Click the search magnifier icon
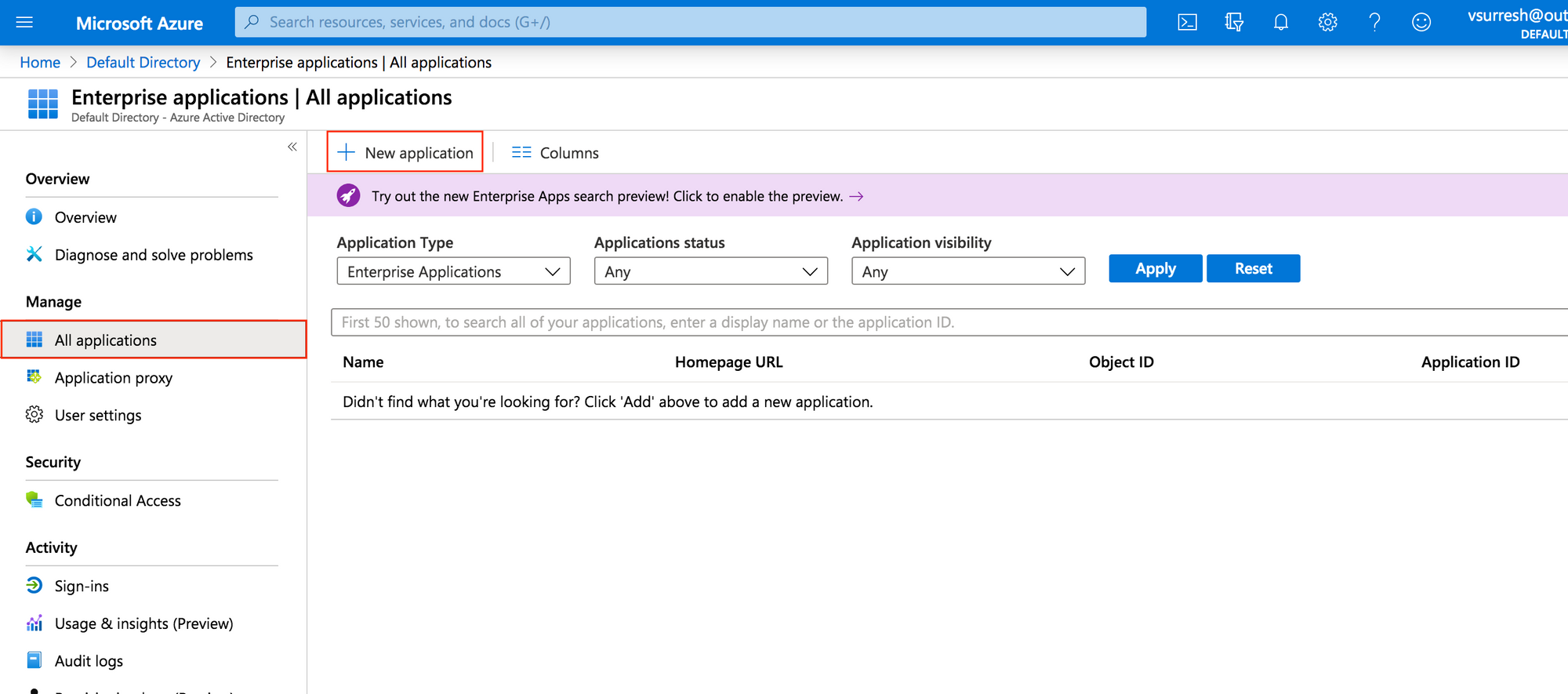Image resolution: width=1568 pixels, height=694 pixels. (x=252, y=22)
